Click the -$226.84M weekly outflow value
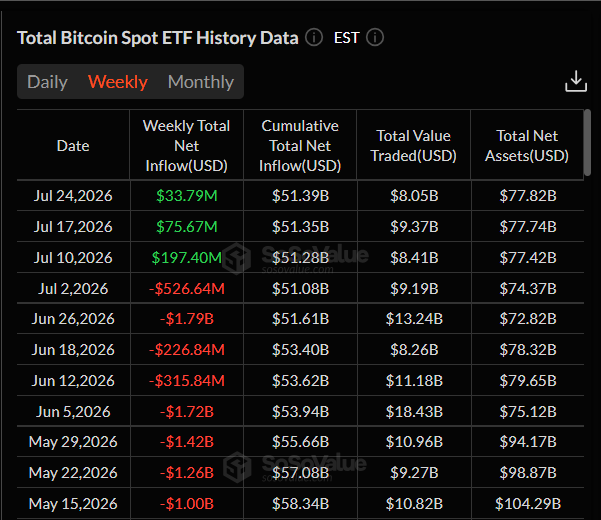Screen dimensions: 601x520 [187, 350]
